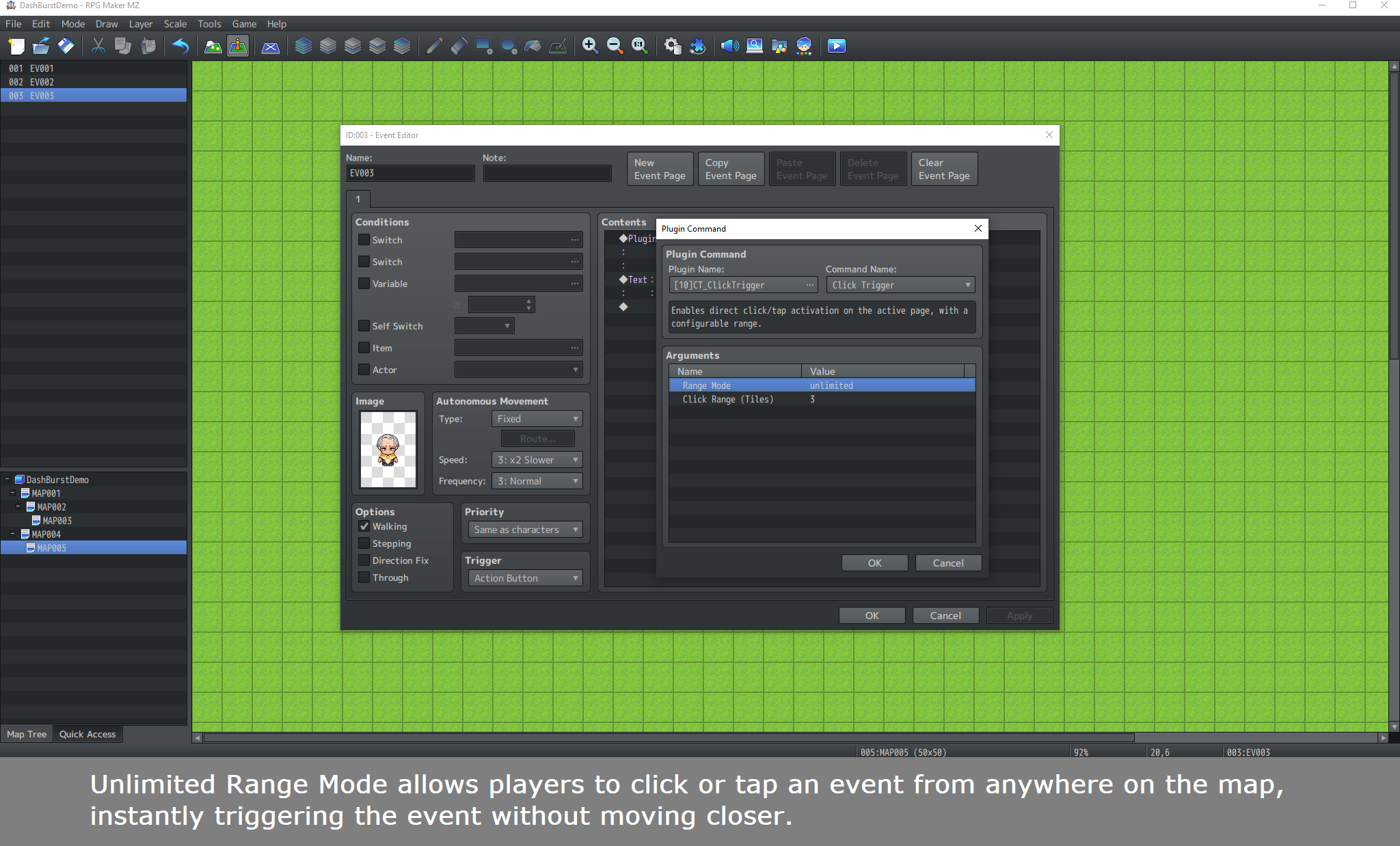Open the Game menu
The image size is (1400, 846).
(244, 24)
